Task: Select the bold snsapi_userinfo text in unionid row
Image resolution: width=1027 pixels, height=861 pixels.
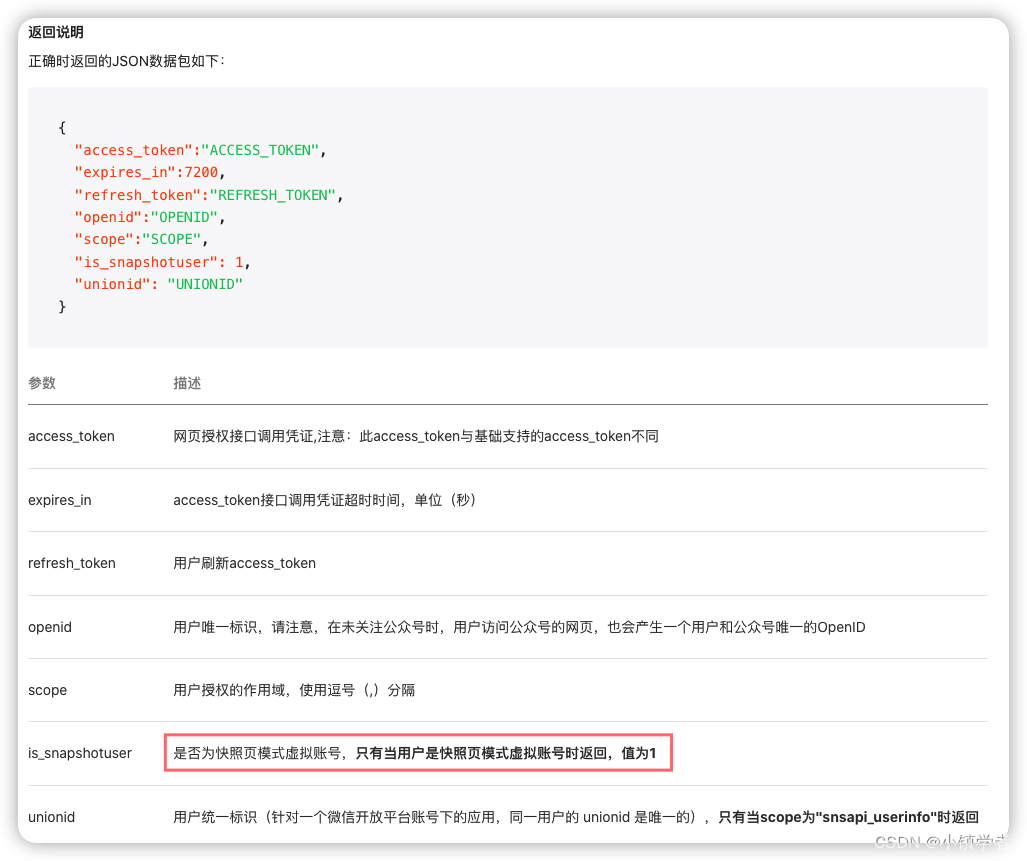Action: [877, 816]
